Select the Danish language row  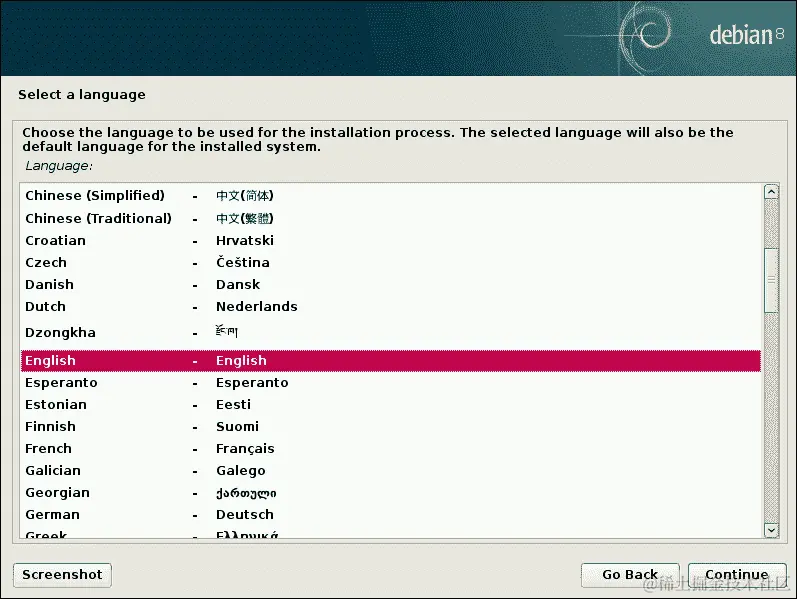tap(390, 284)
